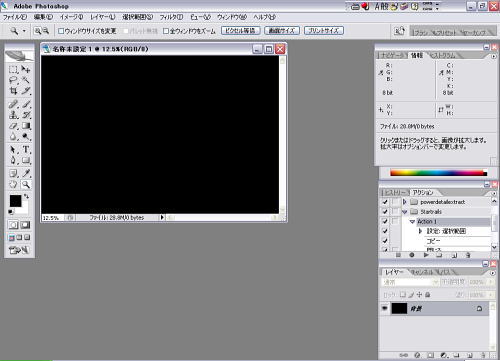The image size is (500, 361).
Task: Switch to Quick Mask mode
Action: pyautogui.click(x=25, y=225)
